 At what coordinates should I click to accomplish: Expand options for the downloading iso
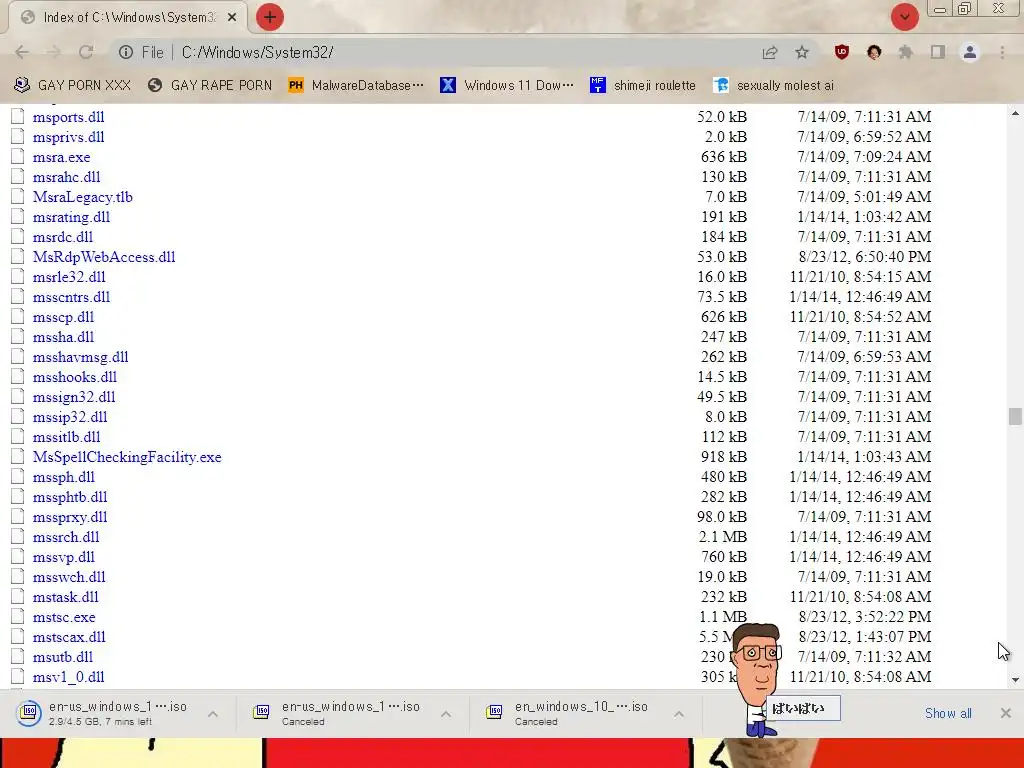pos(213,714)
